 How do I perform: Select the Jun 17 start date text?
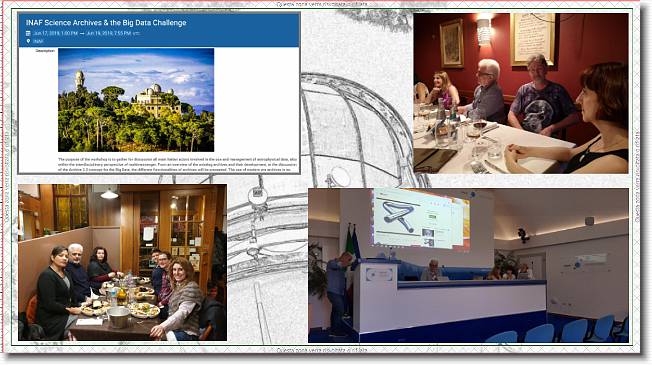(x=55, y=33)
